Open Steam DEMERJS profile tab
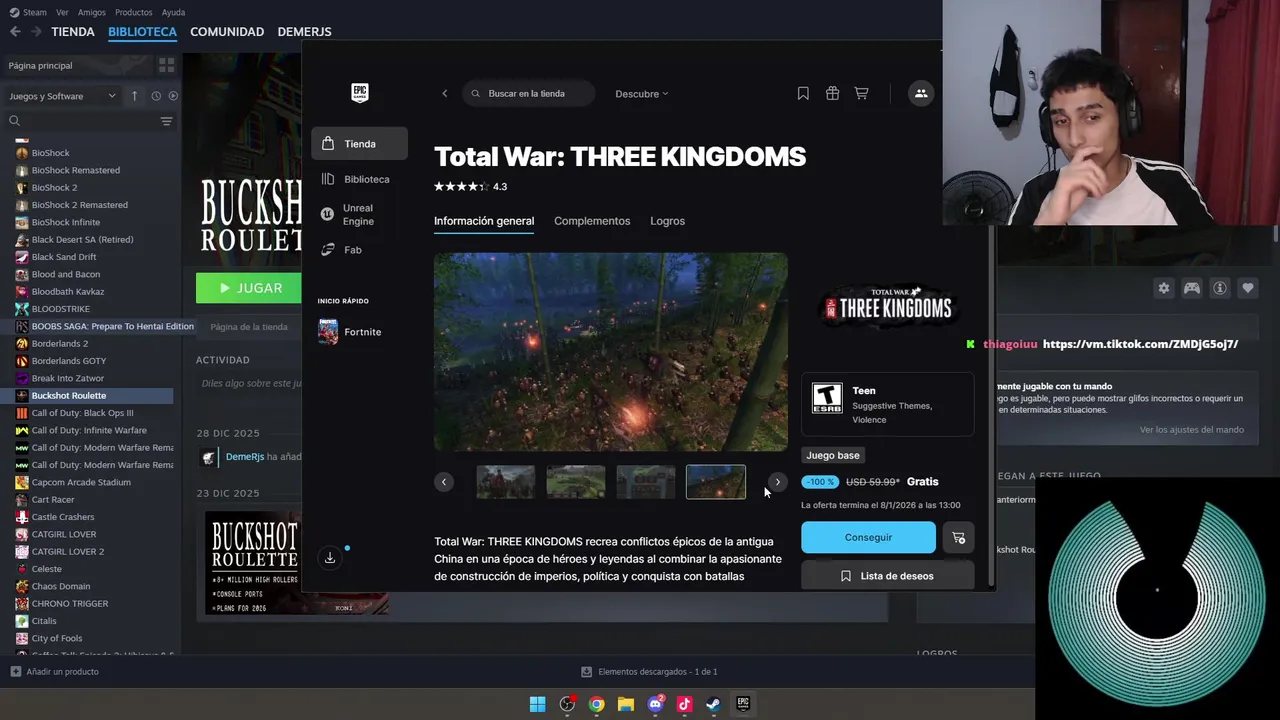 pyautogui.click(x=304, y=32)
